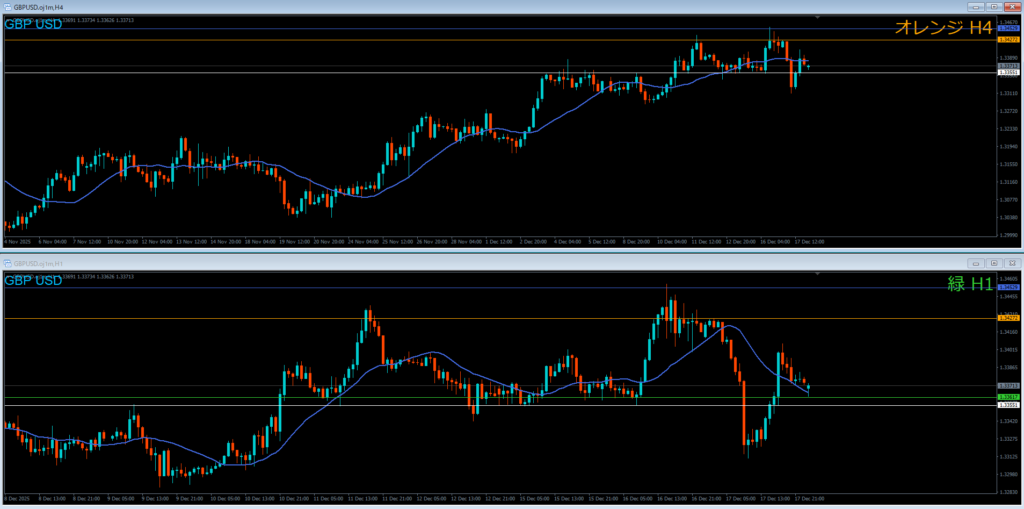Image resolution: width=1024 pixels, height=509 pixels.
Task: Click the オレンジ H4 label text
Action: (944, 27)
